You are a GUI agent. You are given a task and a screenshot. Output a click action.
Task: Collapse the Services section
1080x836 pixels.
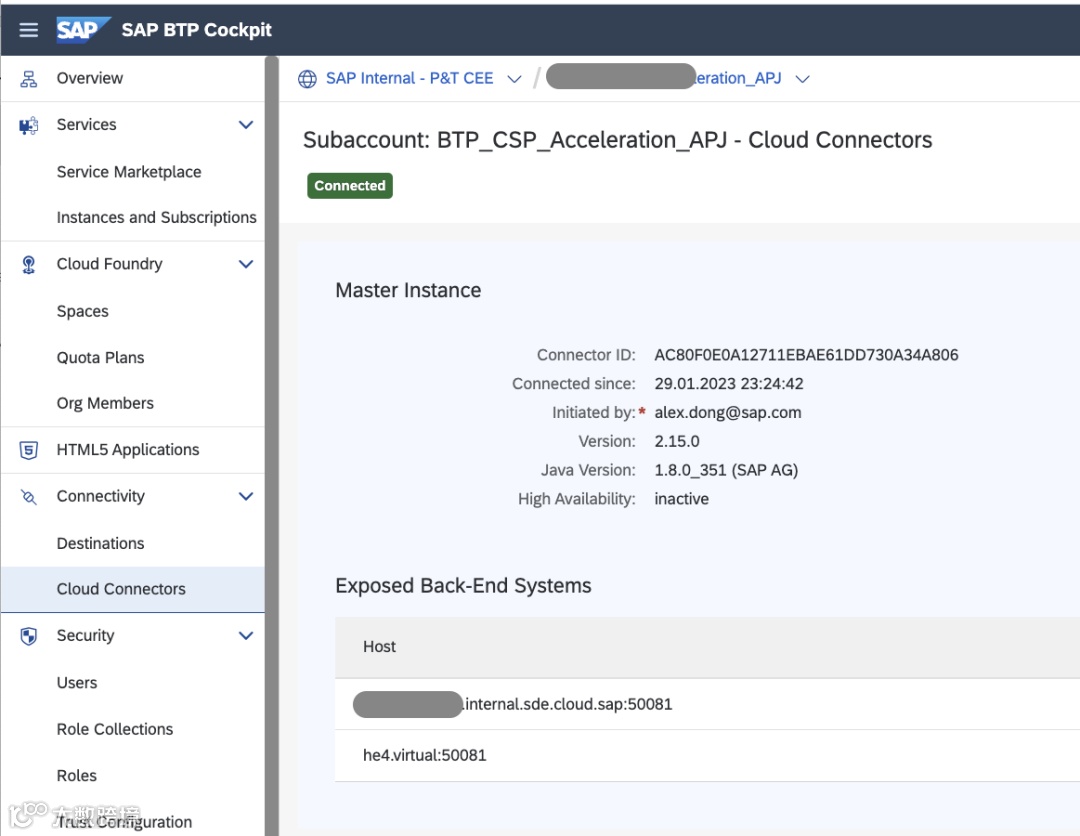(x=246, y=125)
